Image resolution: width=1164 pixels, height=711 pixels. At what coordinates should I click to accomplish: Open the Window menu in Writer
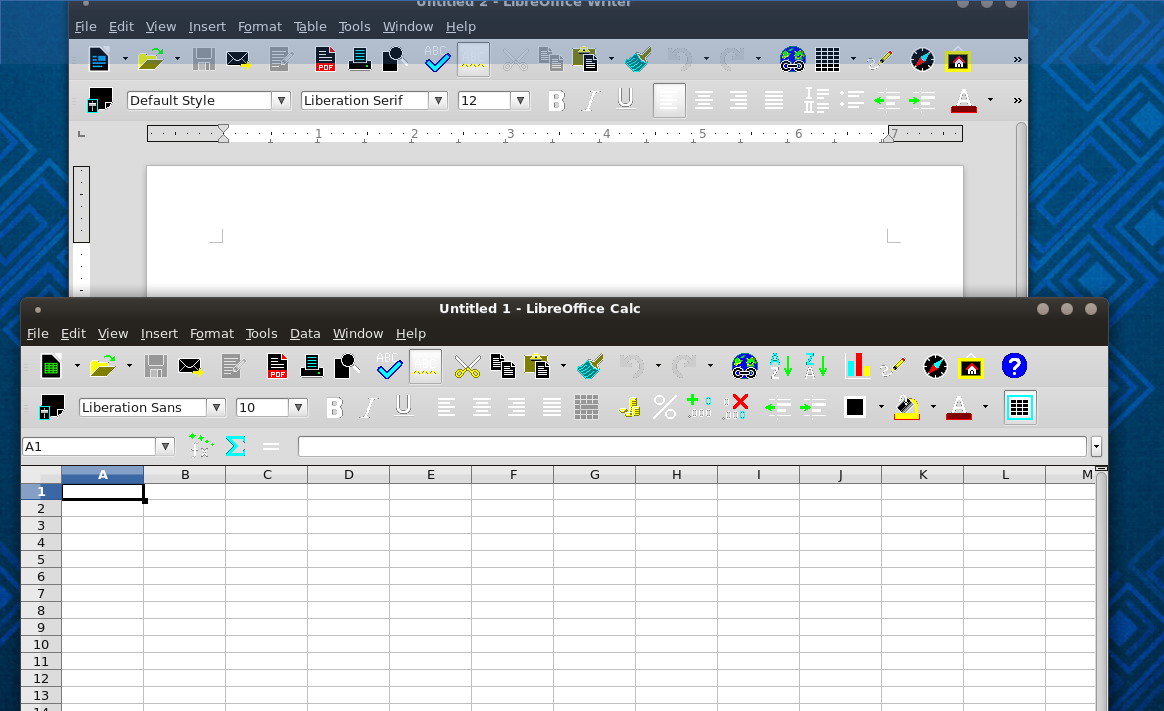[408, 27]
